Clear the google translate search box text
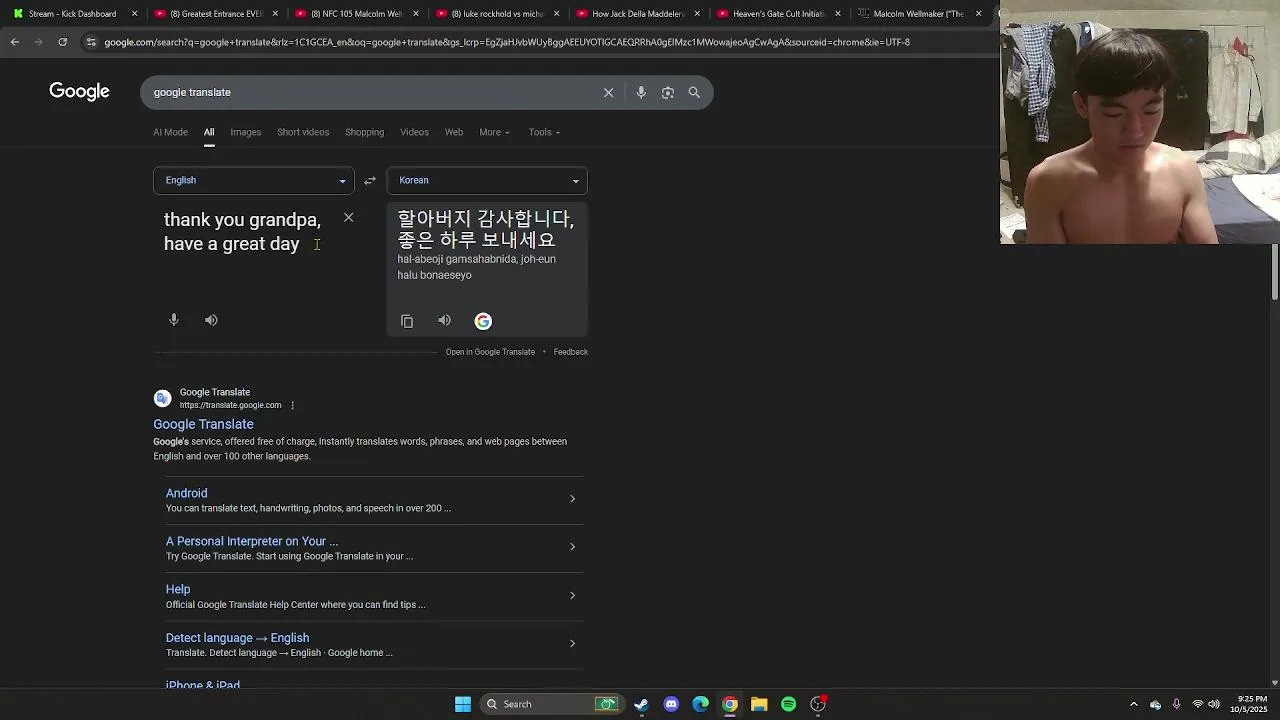1280x720 pixels. (x=608, y=92)
